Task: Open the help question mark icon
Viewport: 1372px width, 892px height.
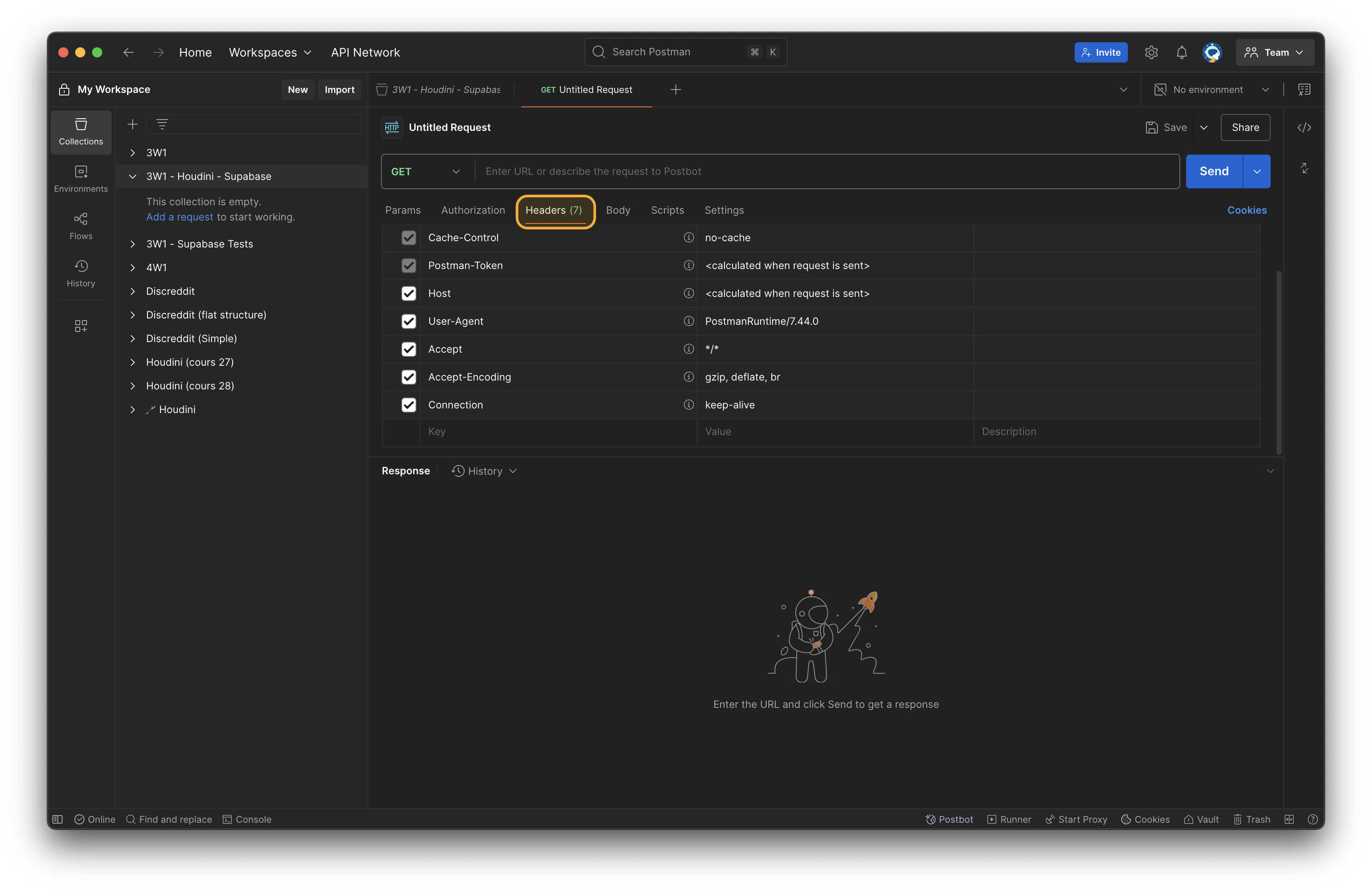Action: pos(1312,819)
